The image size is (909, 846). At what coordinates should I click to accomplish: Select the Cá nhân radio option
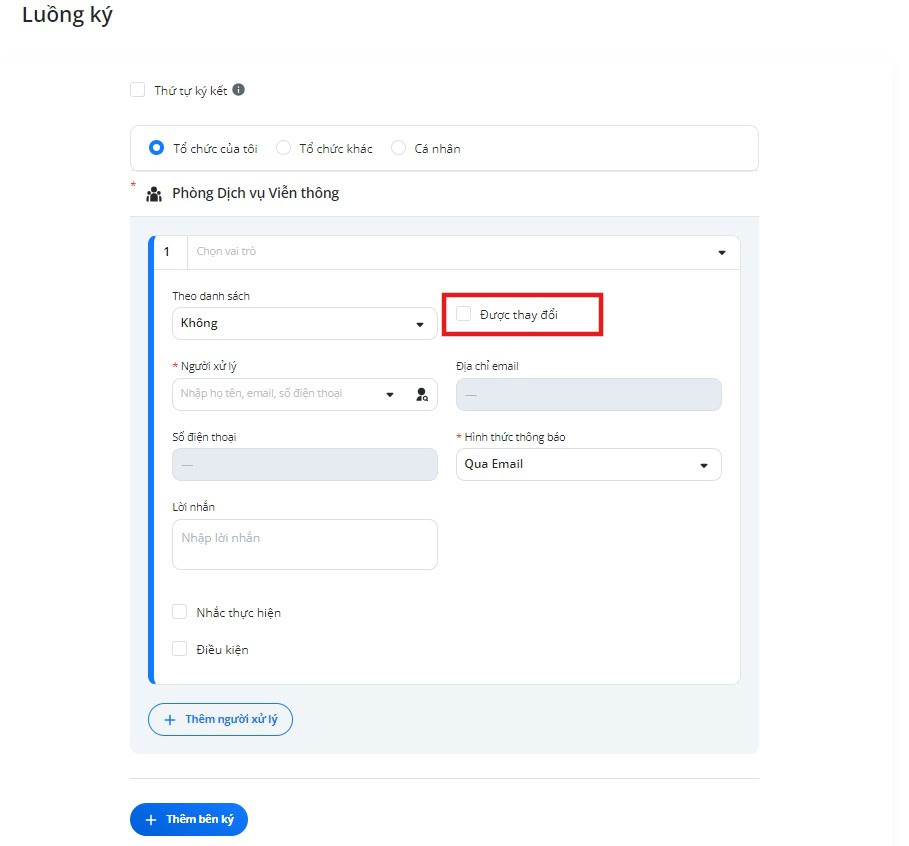pyautogui.click(x=398, y=148)
